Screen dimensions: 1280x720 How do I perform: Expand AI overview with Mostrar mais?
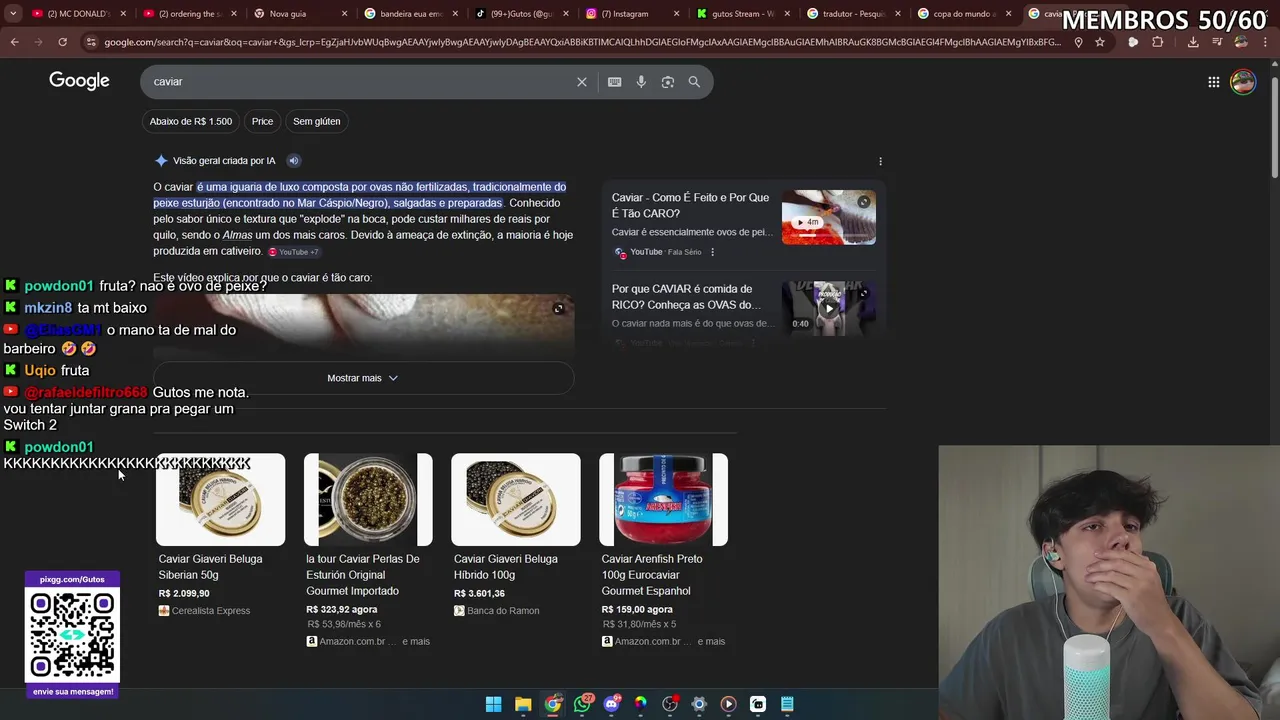point(363,378)
